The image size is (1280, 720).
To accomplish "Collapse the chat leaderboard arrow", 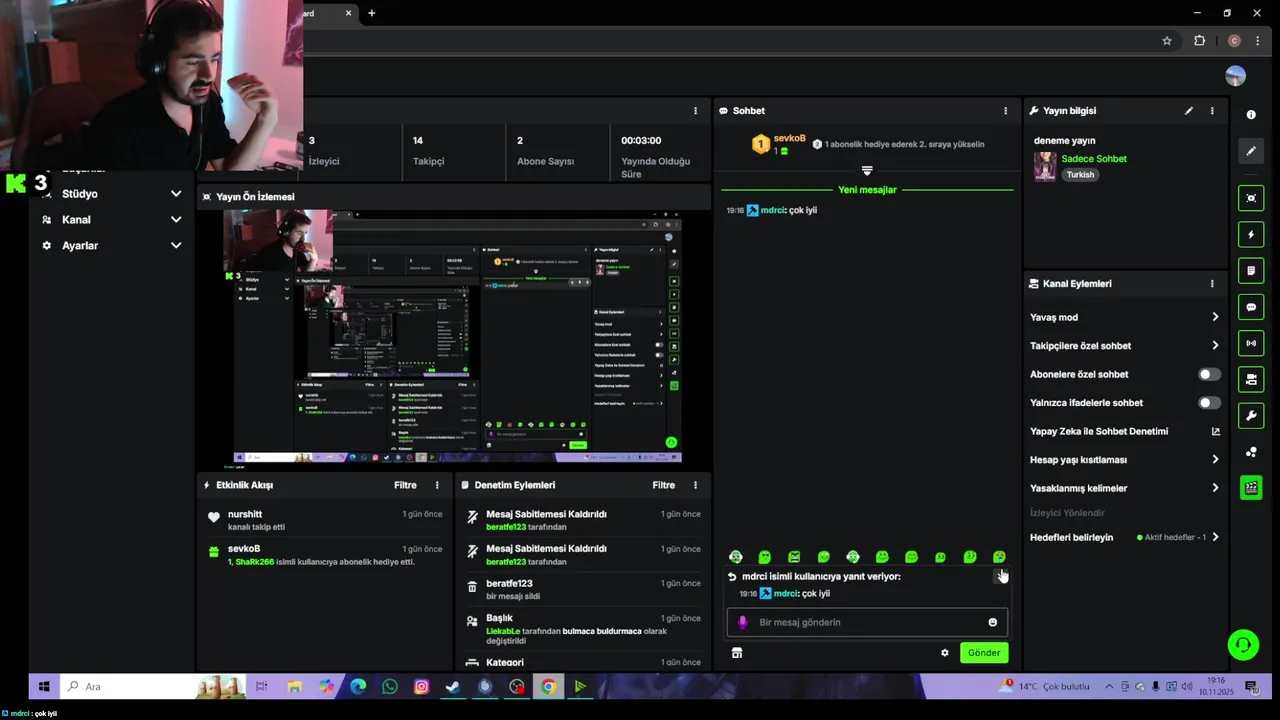I will click(867, 171).
